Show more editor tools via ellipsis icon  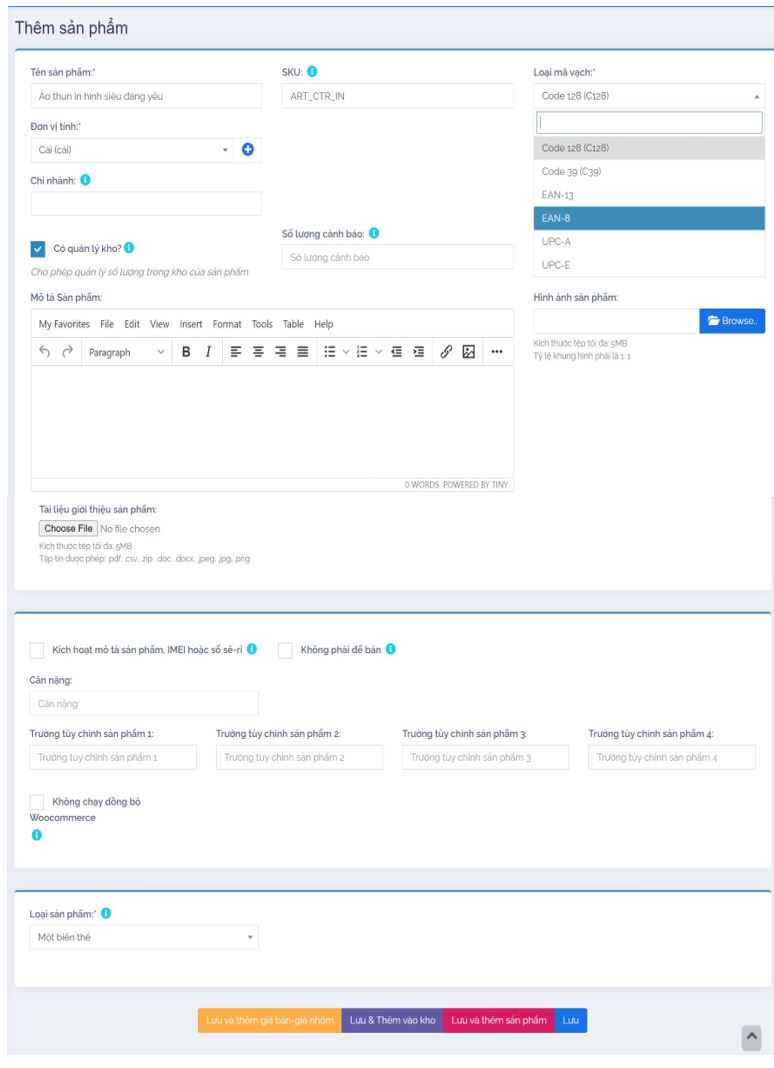[497, 352]
